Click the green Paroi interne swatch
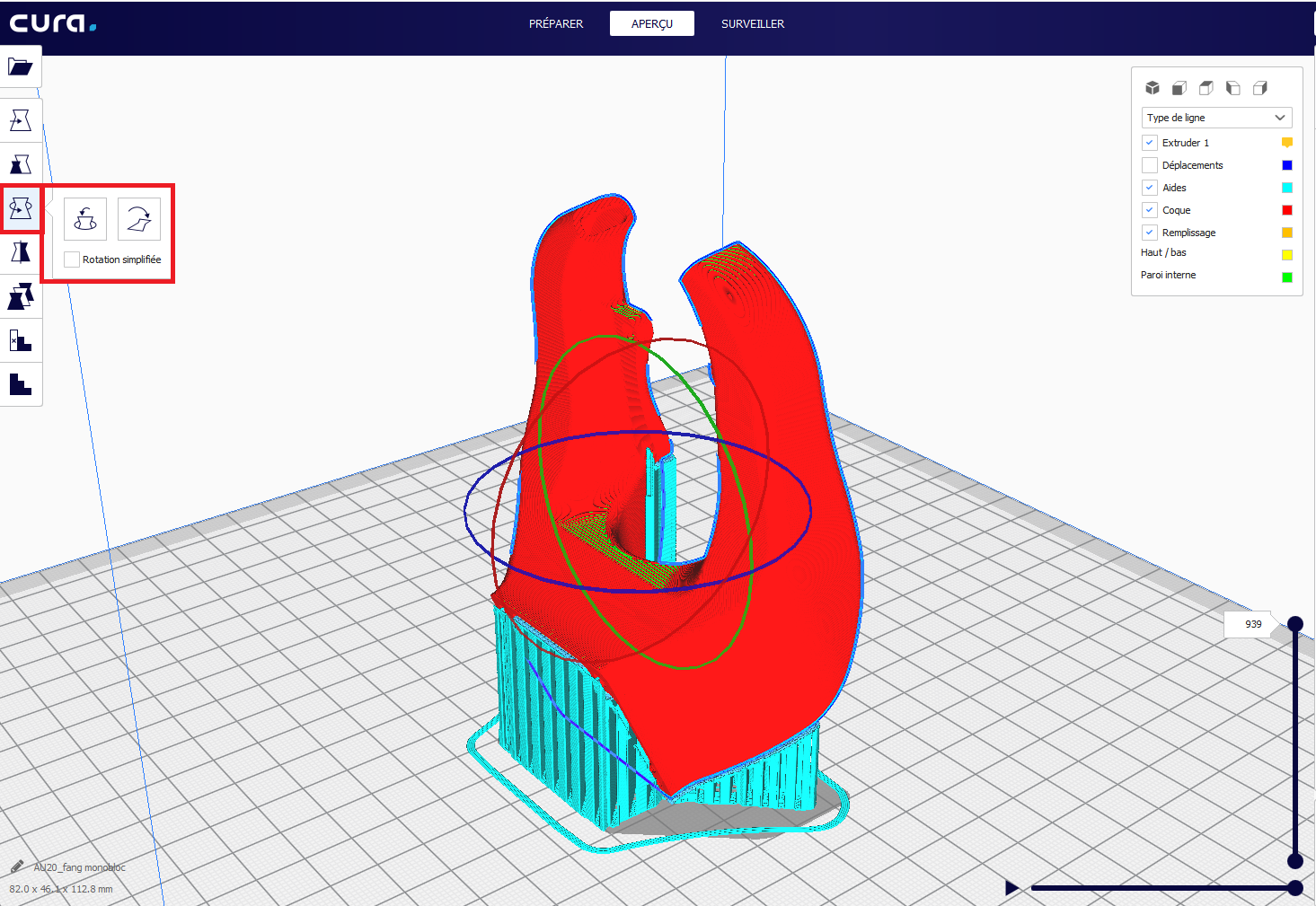This screenshot has width=1316, height=906. pos(1287,277)
